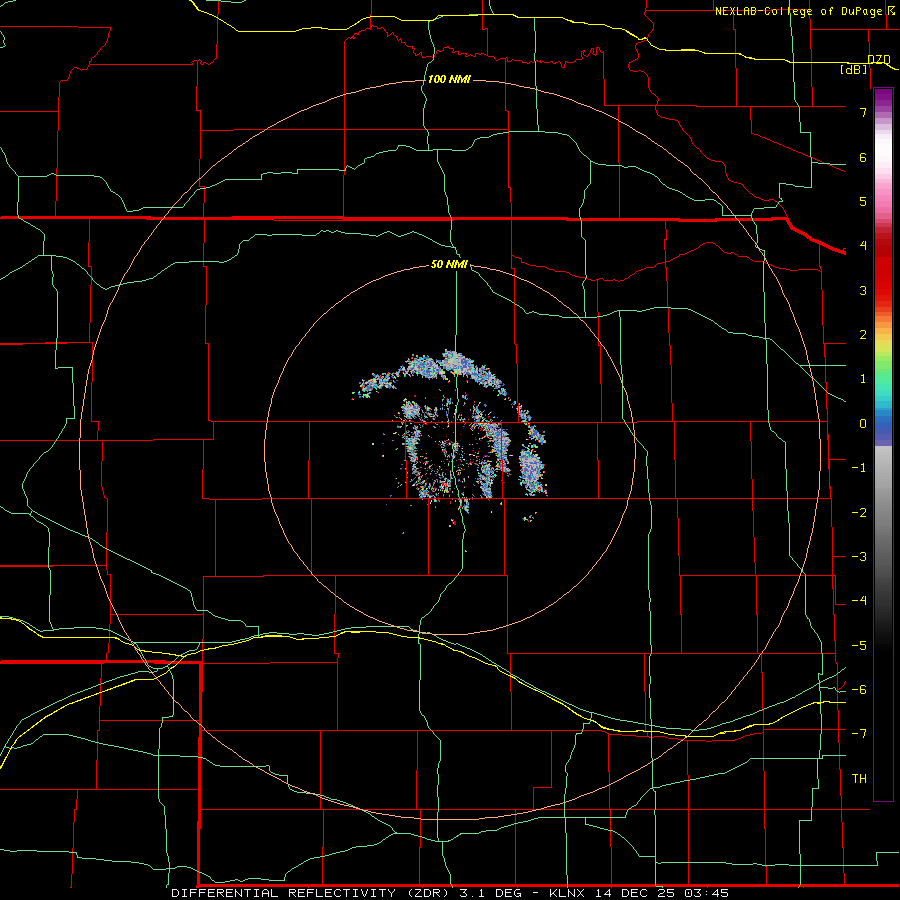Select the 5 dB tick label on the scale

pos(863,201)
